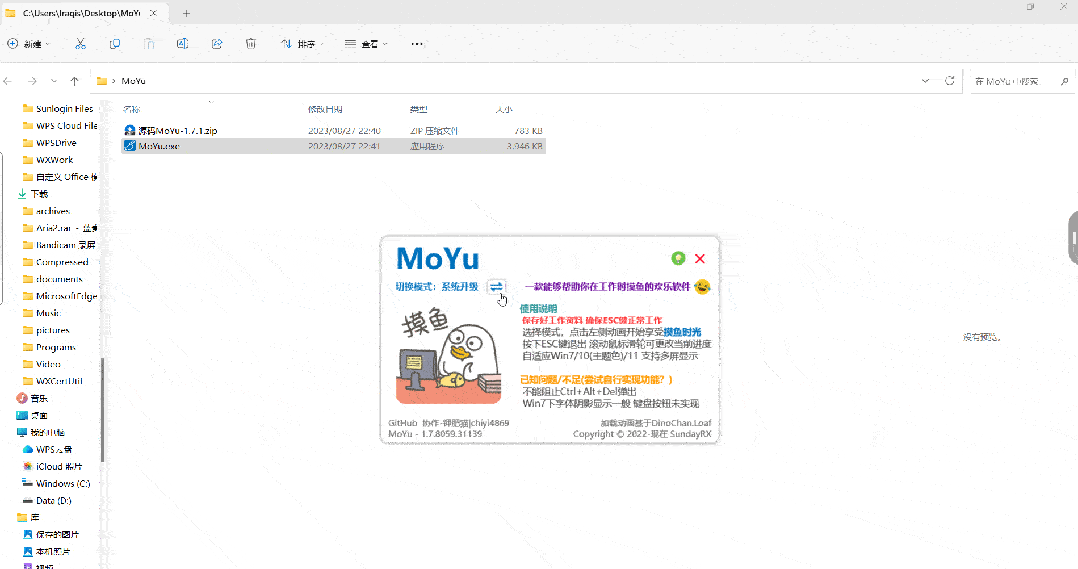
Task: Open 音乐 library in sidebar
Action: click(32, 399)
